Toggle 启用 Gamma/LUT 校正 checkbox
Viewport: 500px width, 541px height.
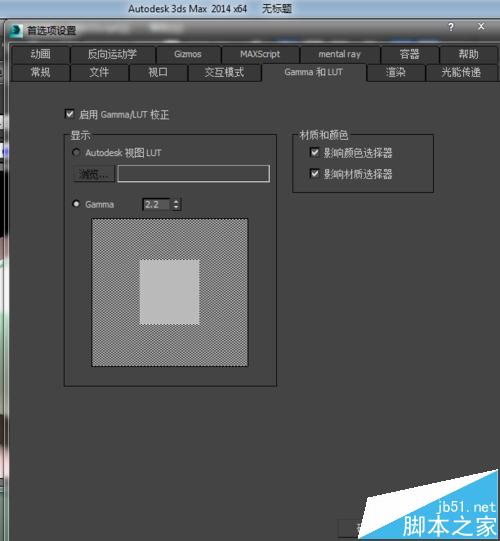[x=69, y=114]
